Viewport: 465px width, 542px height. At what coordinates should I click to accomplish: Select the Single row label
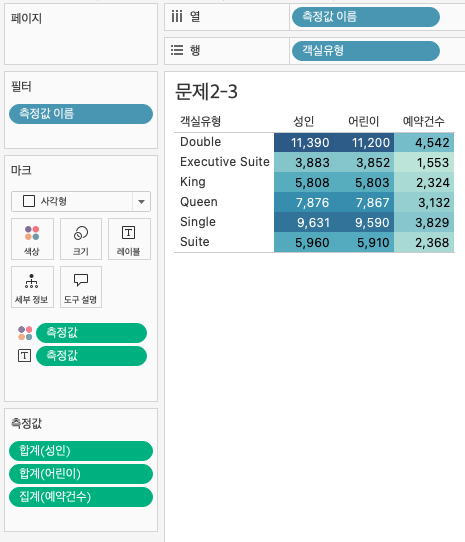(198, 222)
